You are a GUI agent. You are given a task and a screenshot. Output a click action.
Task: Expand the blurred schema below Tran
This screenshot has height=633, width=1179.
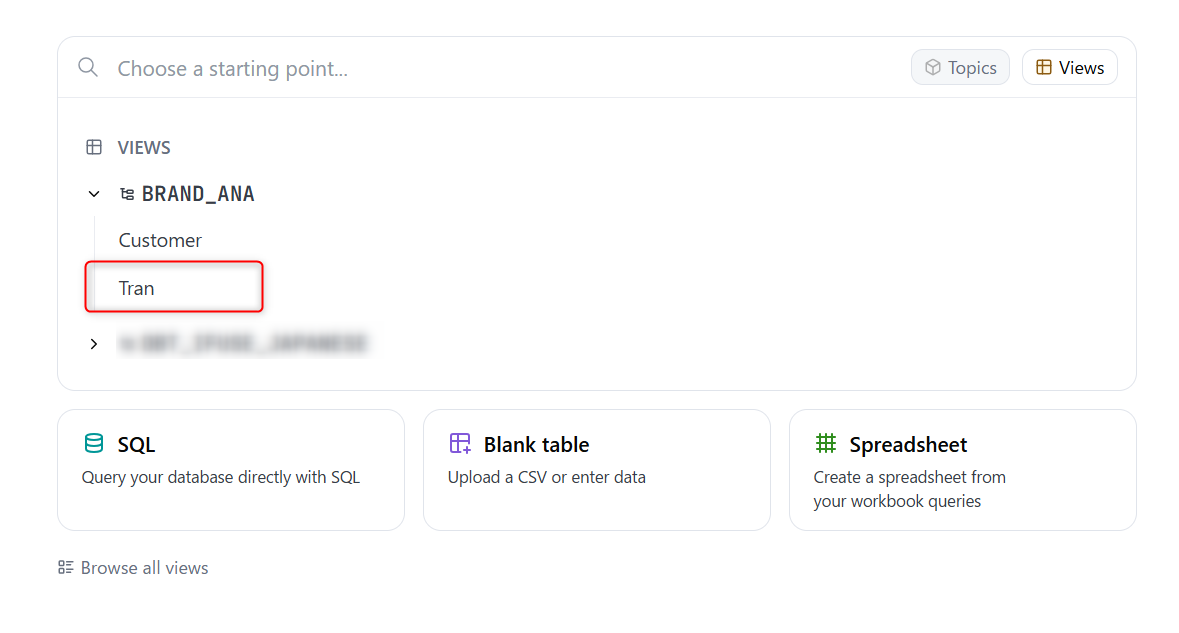point(93,343)
